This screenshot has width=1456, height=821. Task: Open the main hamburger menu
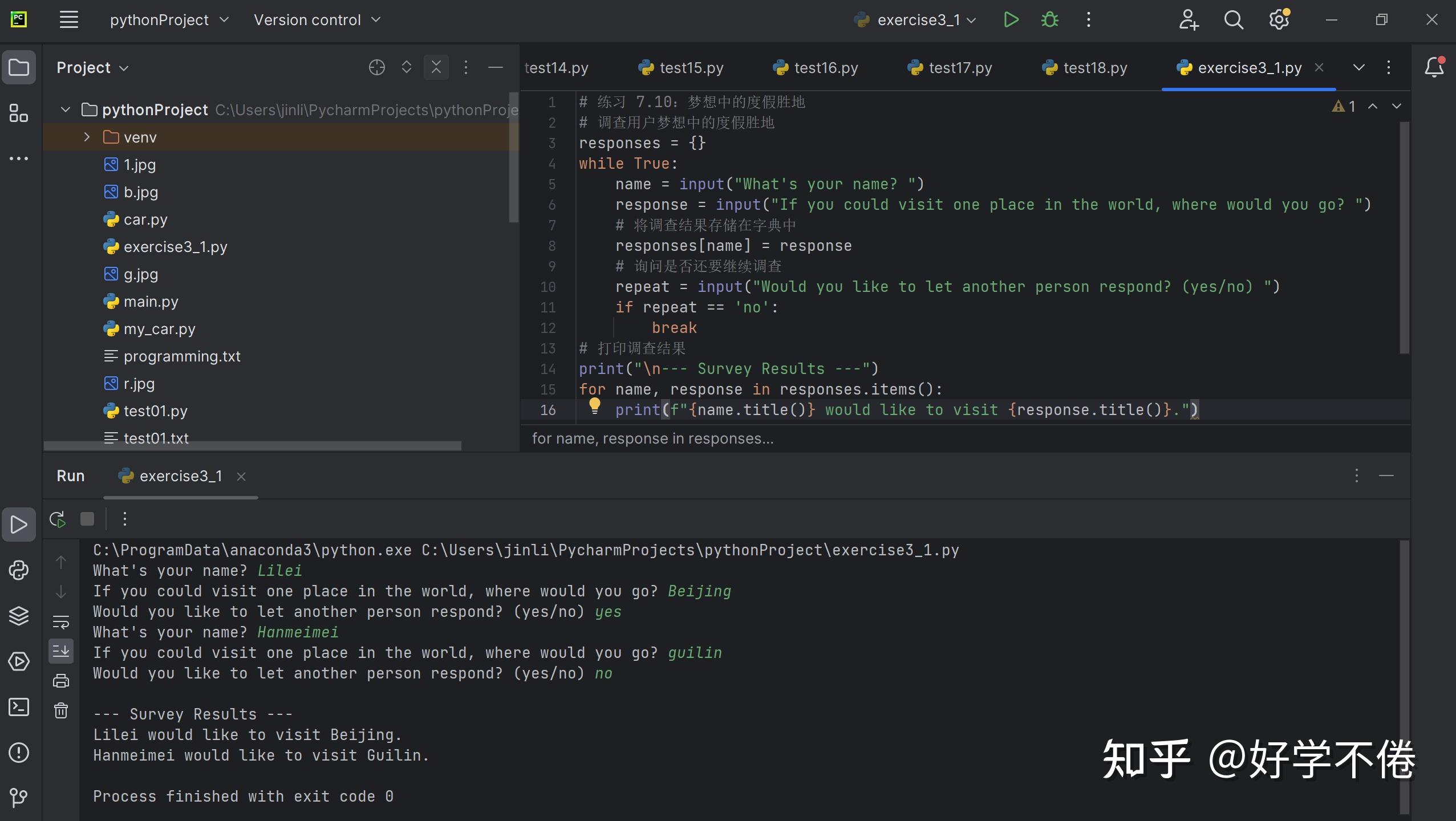coord(68,19)
